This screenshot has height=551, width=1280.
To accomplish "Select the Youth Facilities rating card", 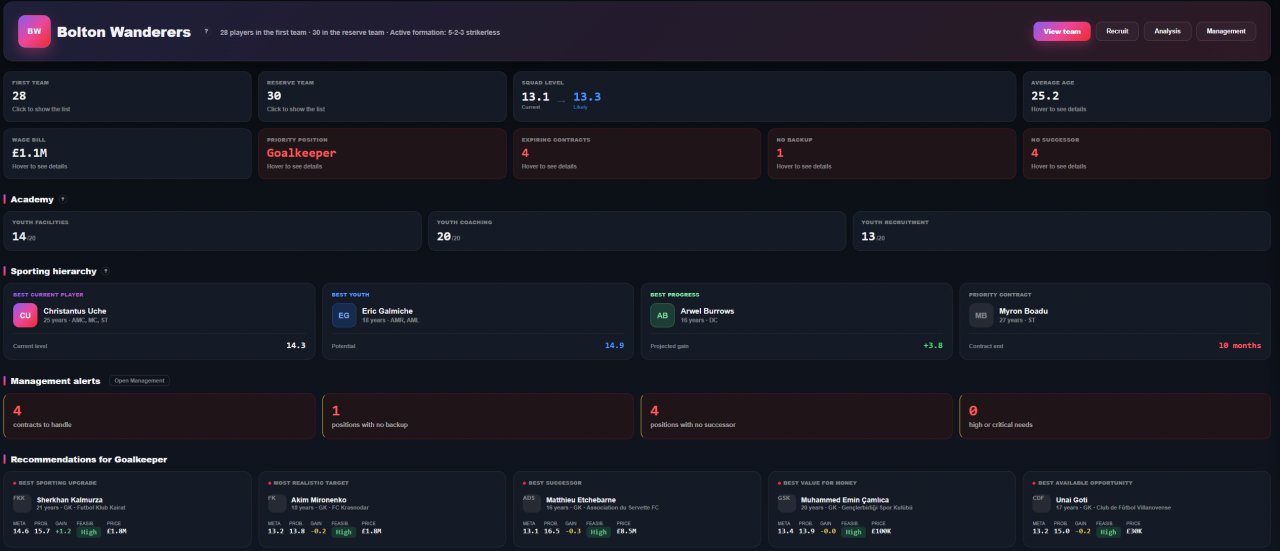I will [213, 230].
